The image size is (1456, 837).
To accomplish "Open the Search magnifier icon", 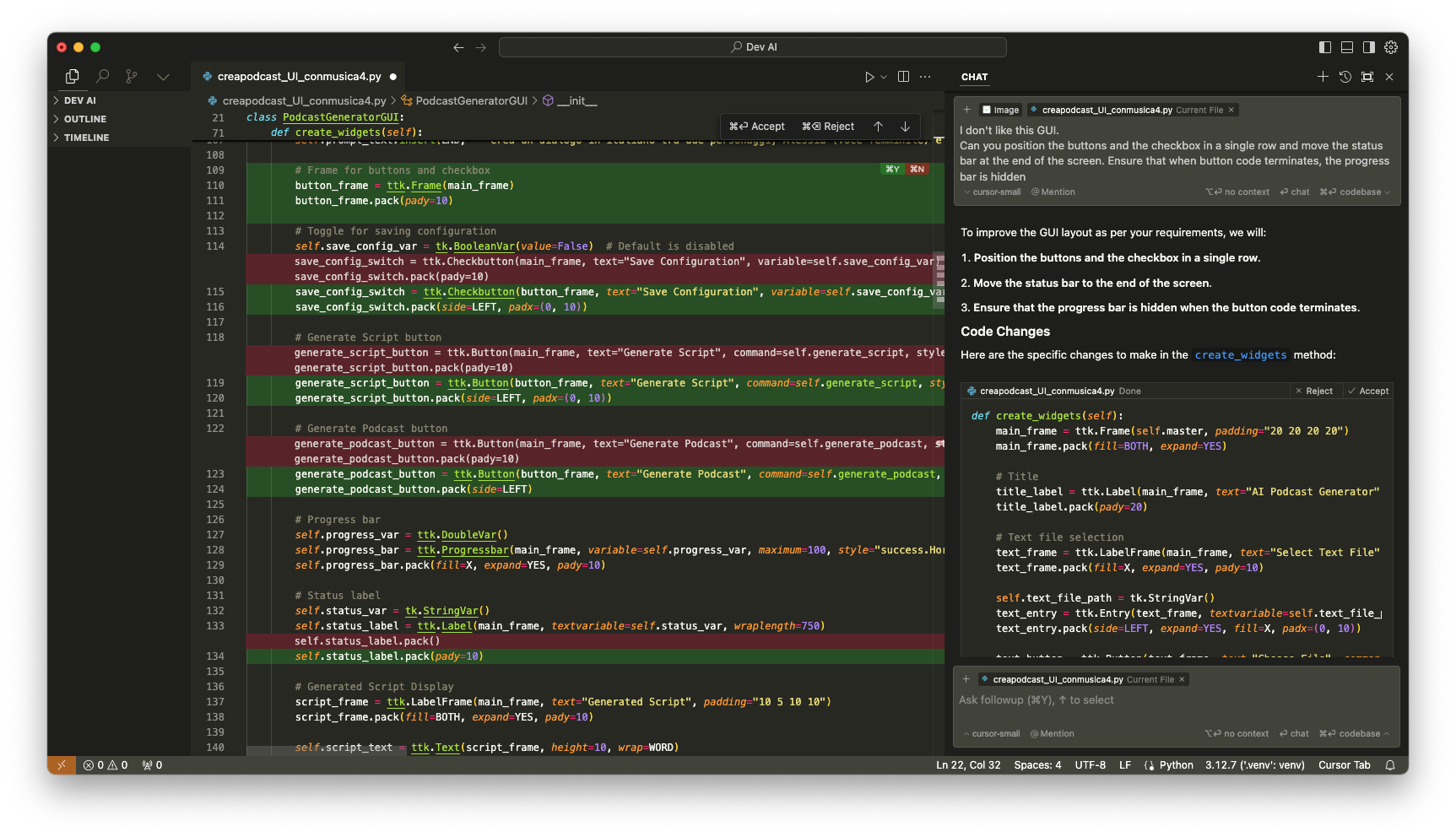I will coord(102,77).
